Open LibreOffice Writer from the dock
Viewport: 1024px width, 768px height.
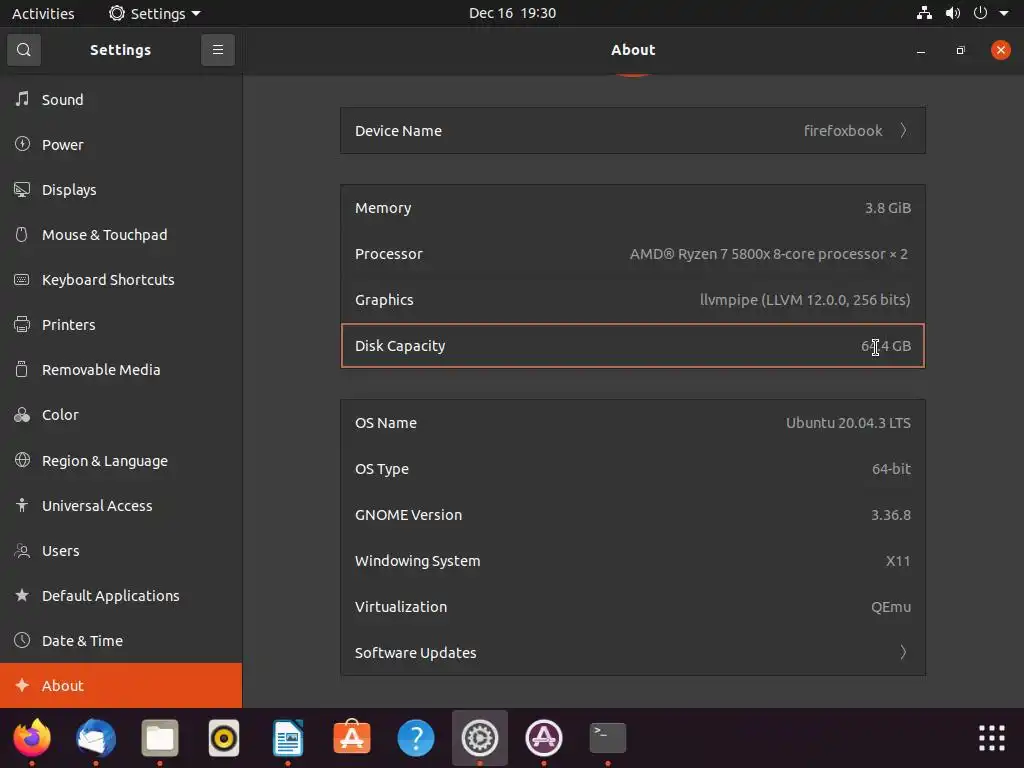coord(288,738)
